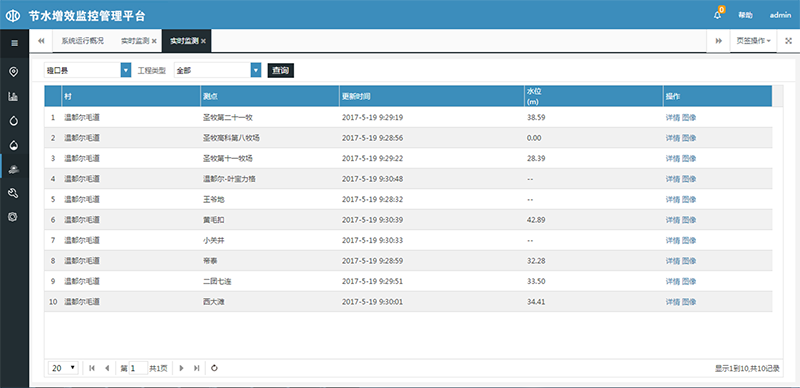Select 测点 cell 圣牧高科第八牧场
The height and width of the screenshot is (388, 800).
click(232, 138)
